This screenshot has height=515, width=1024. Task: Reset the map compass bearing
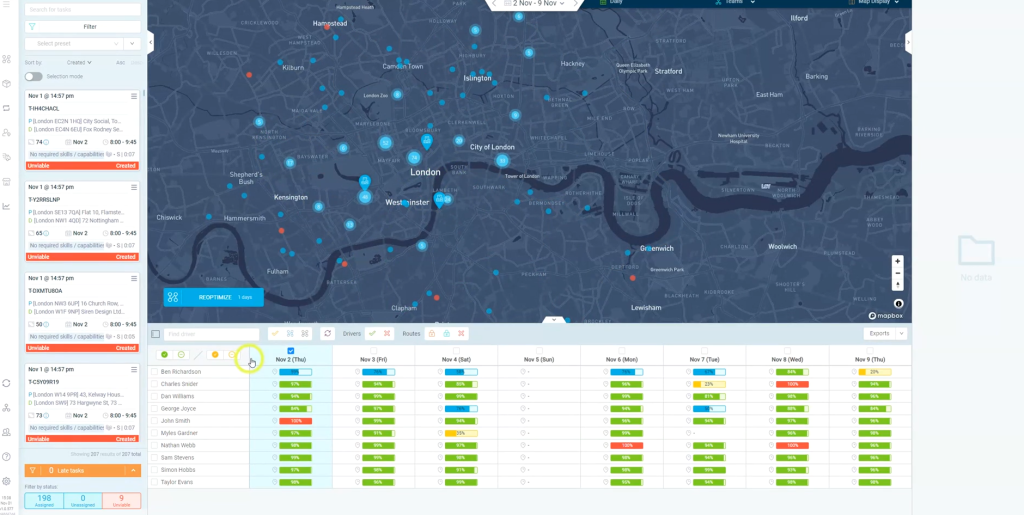click(x=897, y=285)
